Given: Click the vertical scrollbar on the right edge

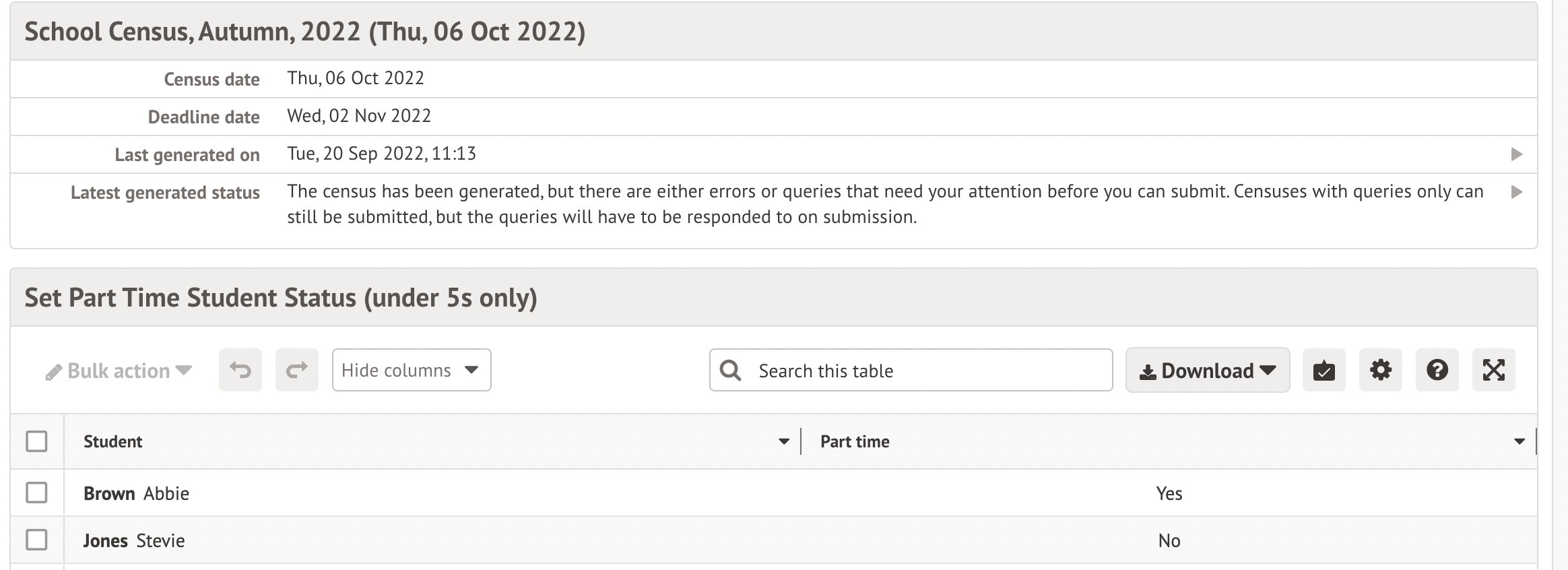Looking at the screenshot, I should pyautogui.click(x=1560, y=285).
